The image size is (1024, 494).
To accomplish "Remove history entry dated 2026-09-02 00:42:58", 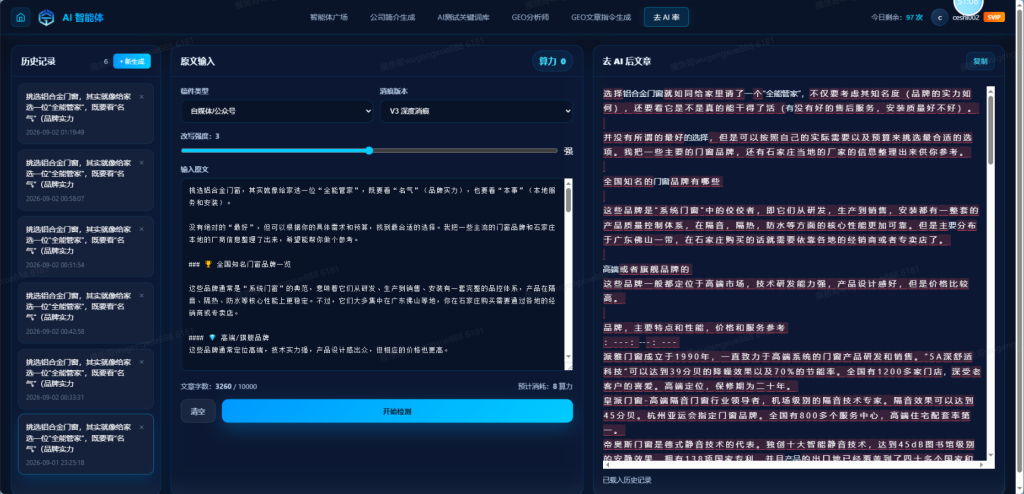I will click(x=142, y=295).
